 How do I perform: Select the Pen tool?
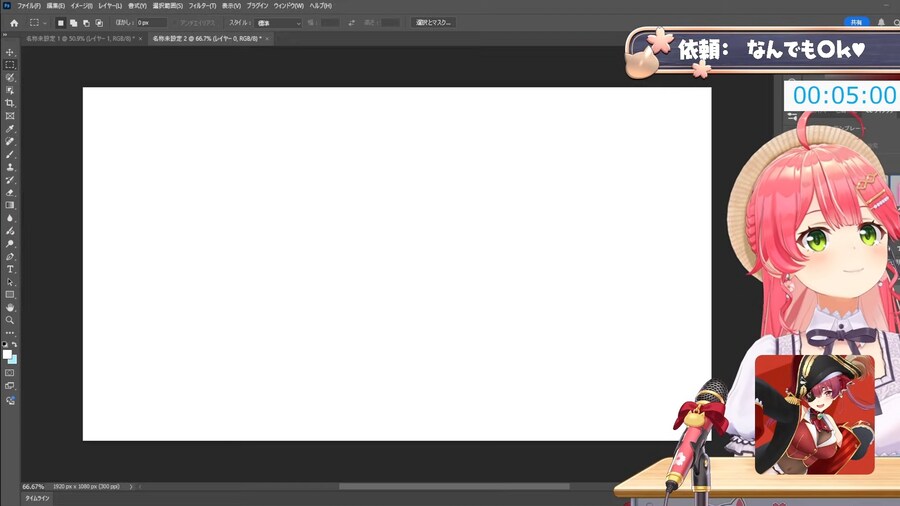coord(10,256)
